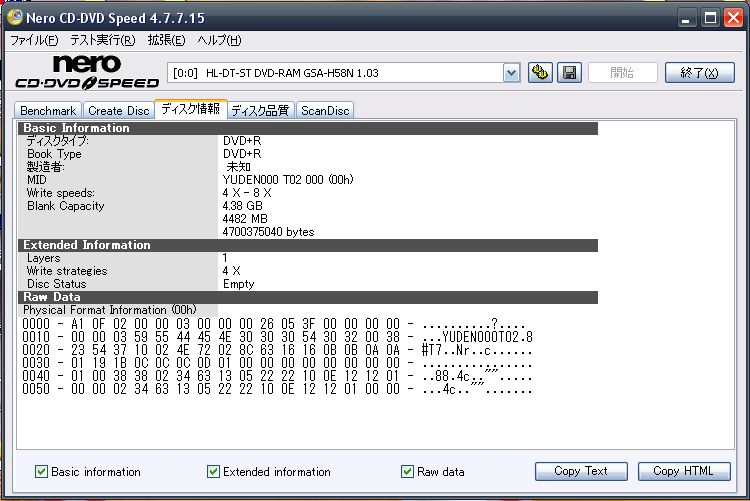Click the 開始 start button

pyautogui.click(x=622, y=73)
